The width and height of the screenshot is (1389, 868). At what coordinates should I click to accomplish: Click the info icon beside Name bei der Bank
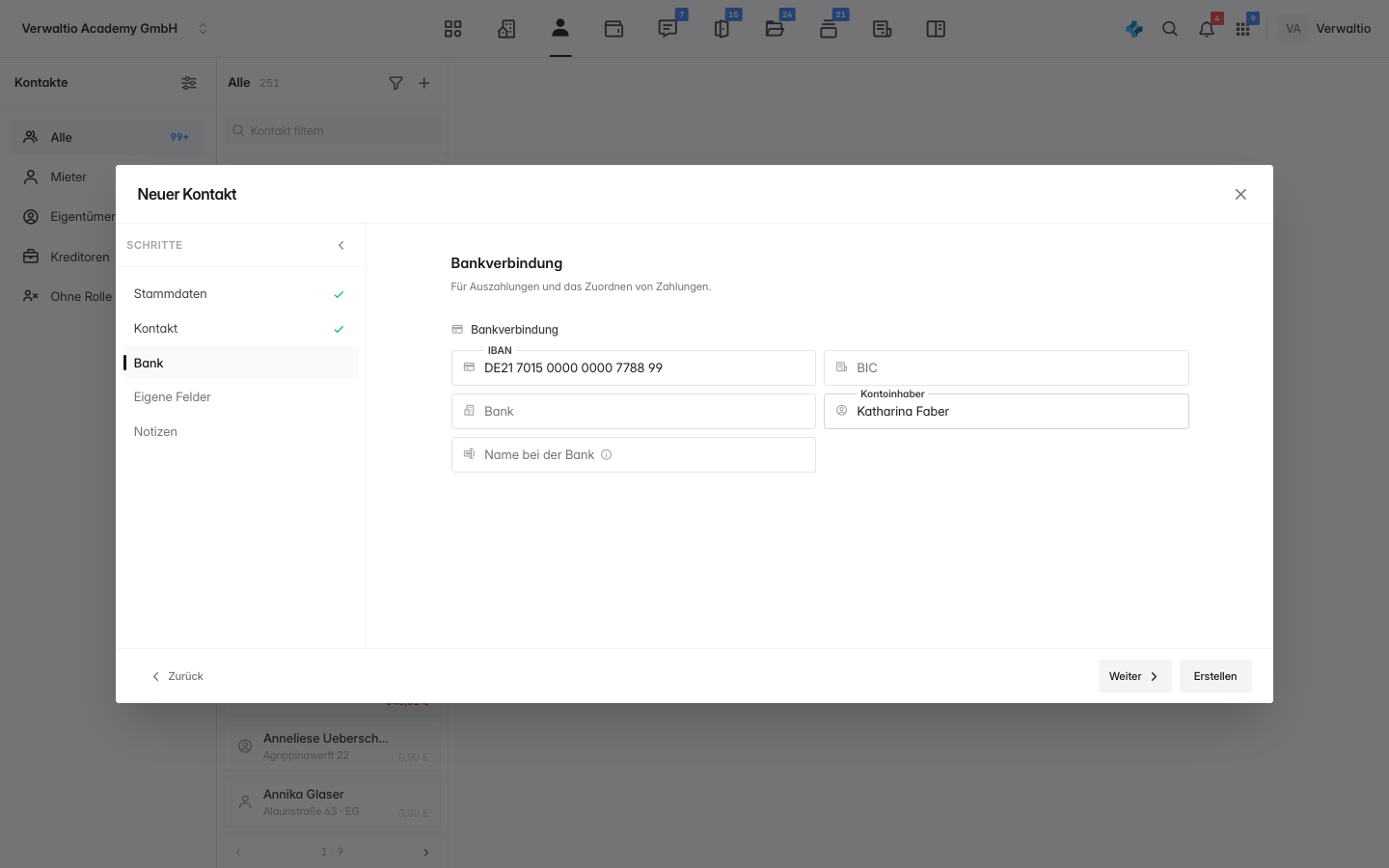607,454
